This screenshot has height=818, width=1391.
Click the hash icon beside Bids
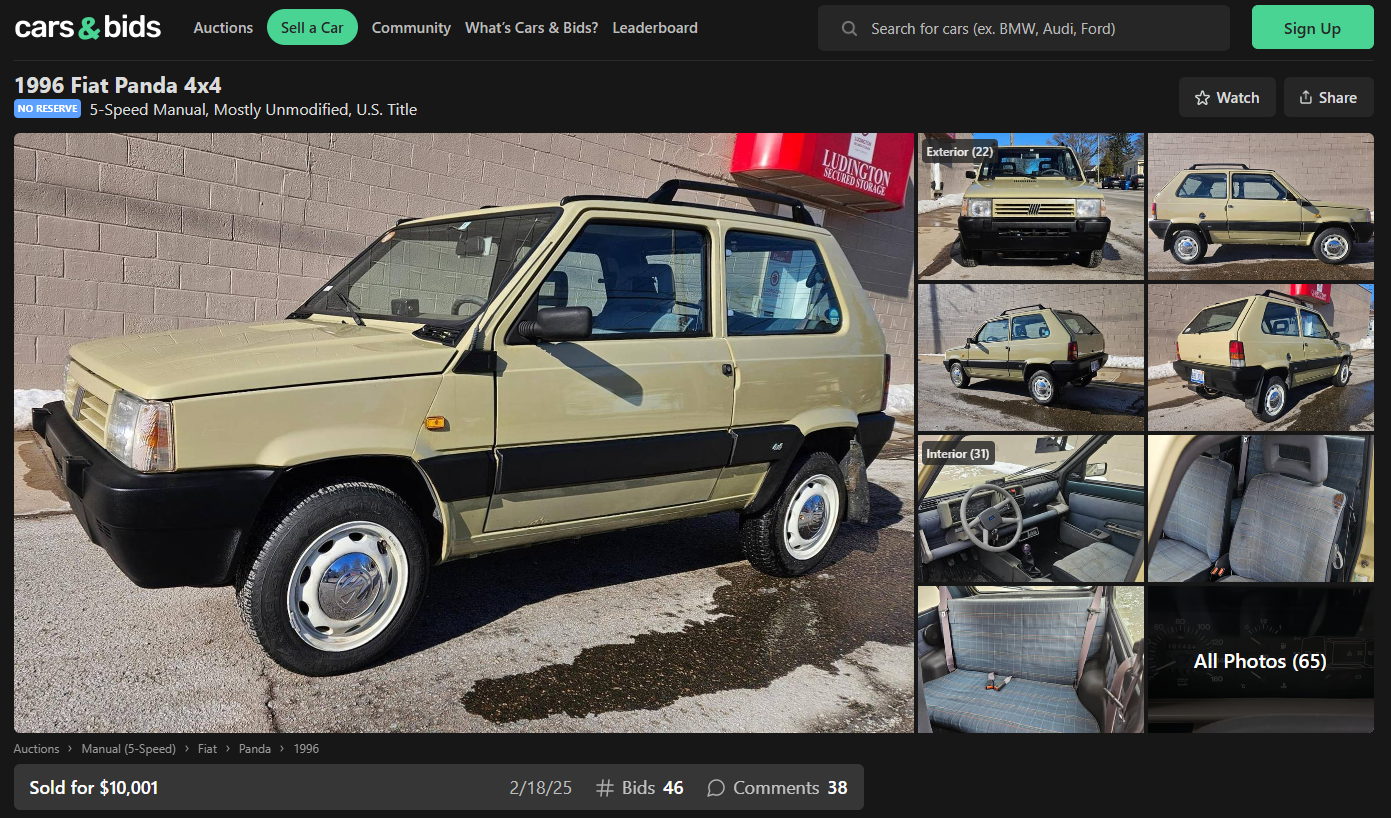(605, 788)
